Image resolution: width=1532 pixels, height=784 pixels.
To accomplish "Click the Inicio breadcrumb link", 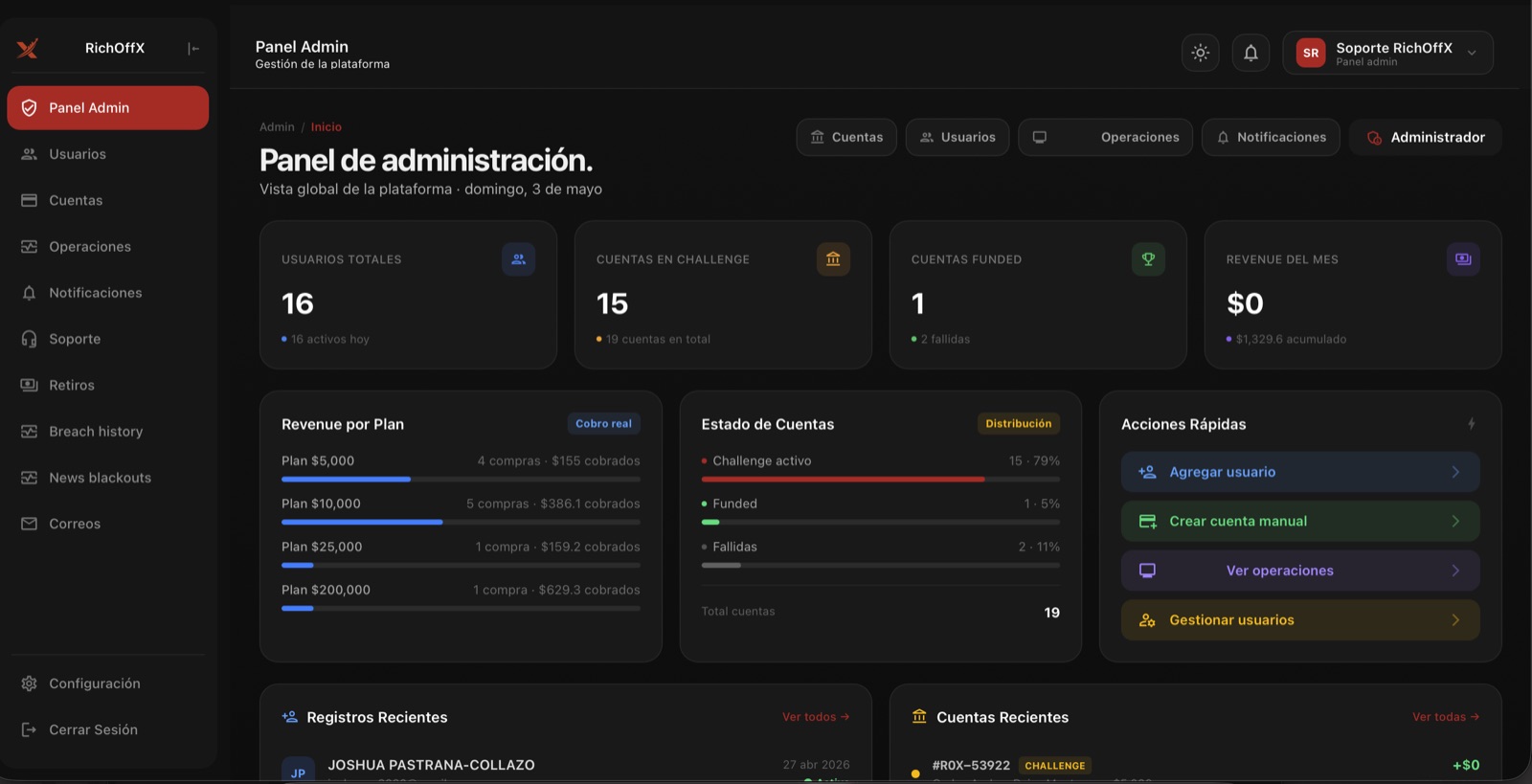I will pos(326,127).
